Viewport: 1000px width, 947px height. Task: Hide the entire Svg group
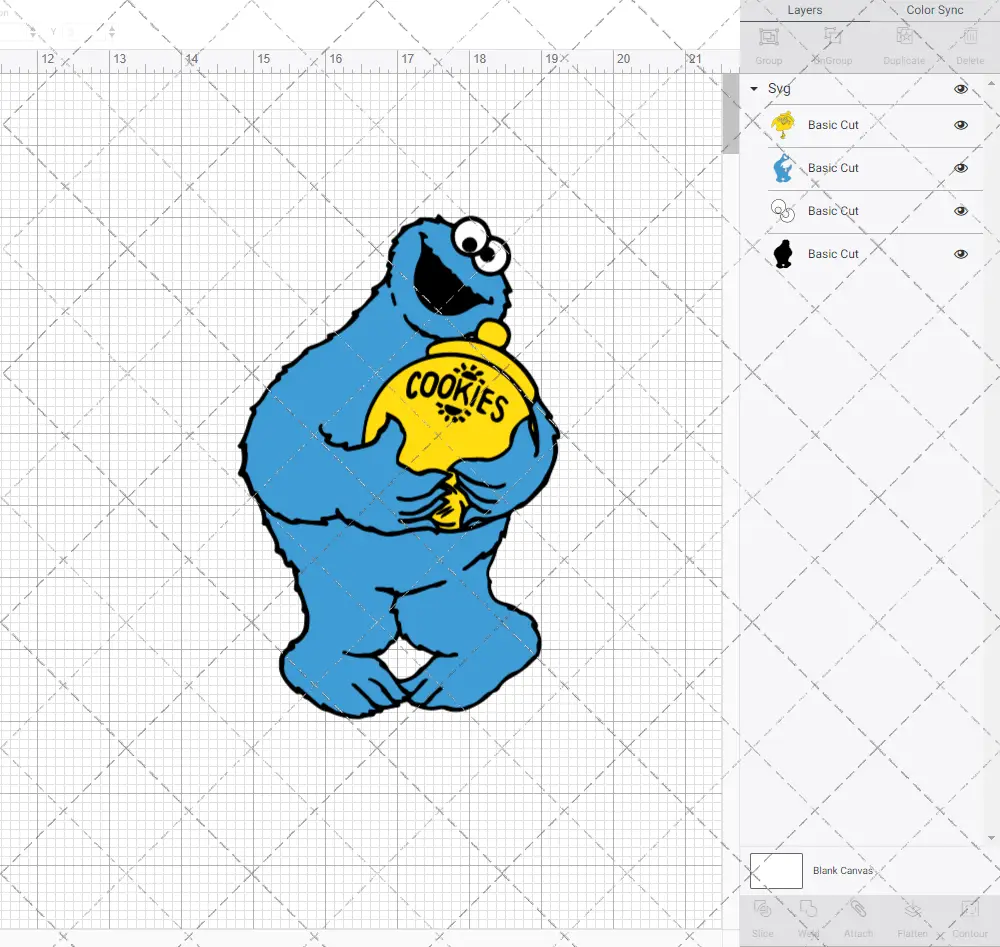coord(960,89)
